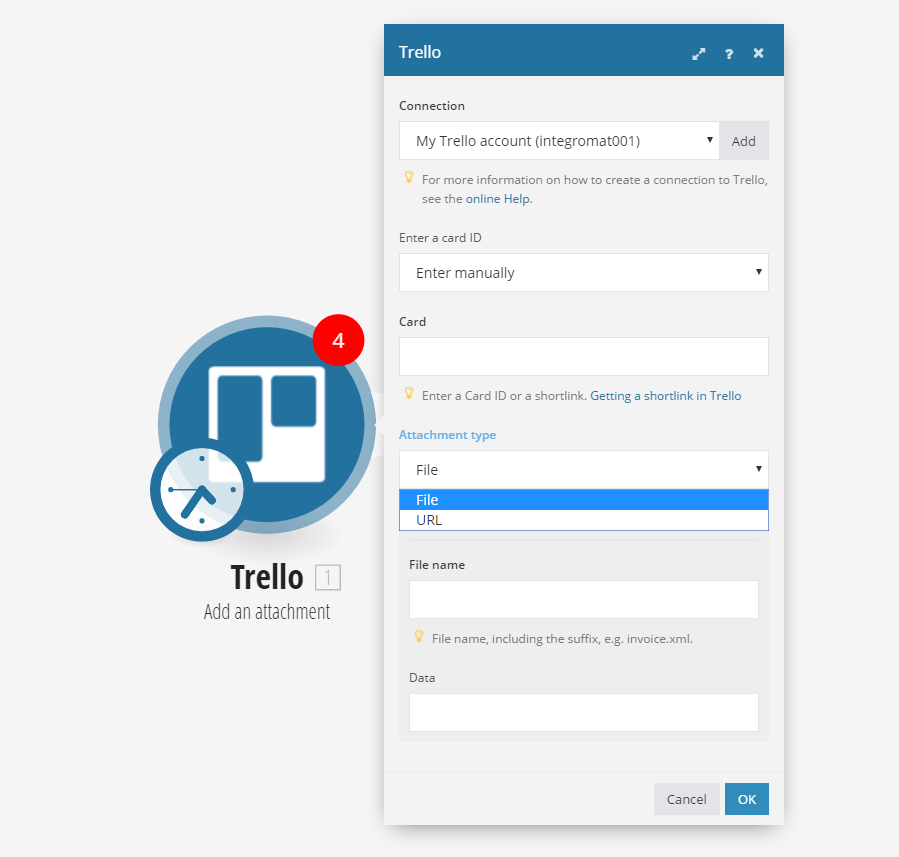
Task: Cancel the Trello module settings
Action: tap(686, 799)
